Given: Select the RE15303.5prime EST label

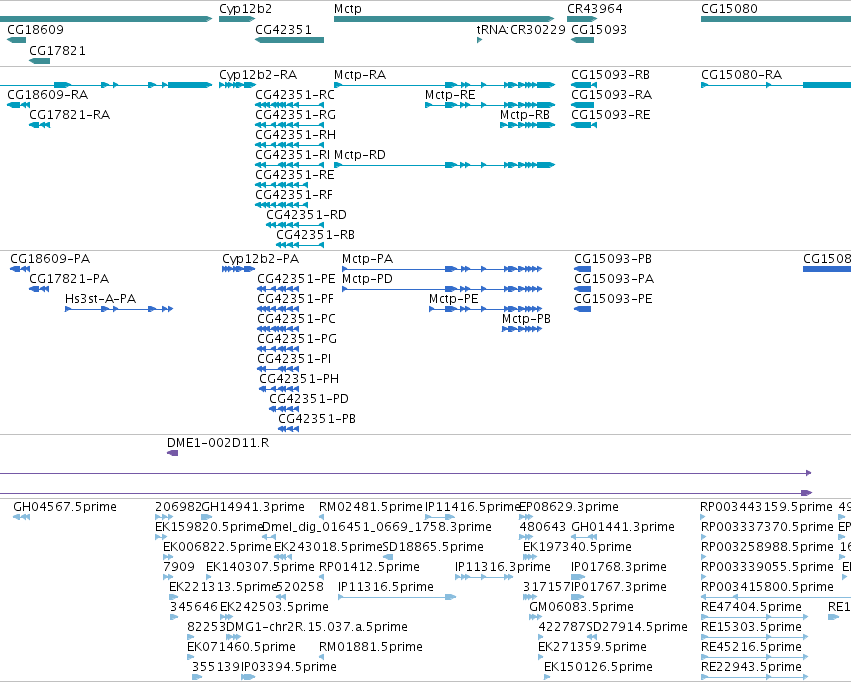Looking at the screenshot, I should pos(752,627).
